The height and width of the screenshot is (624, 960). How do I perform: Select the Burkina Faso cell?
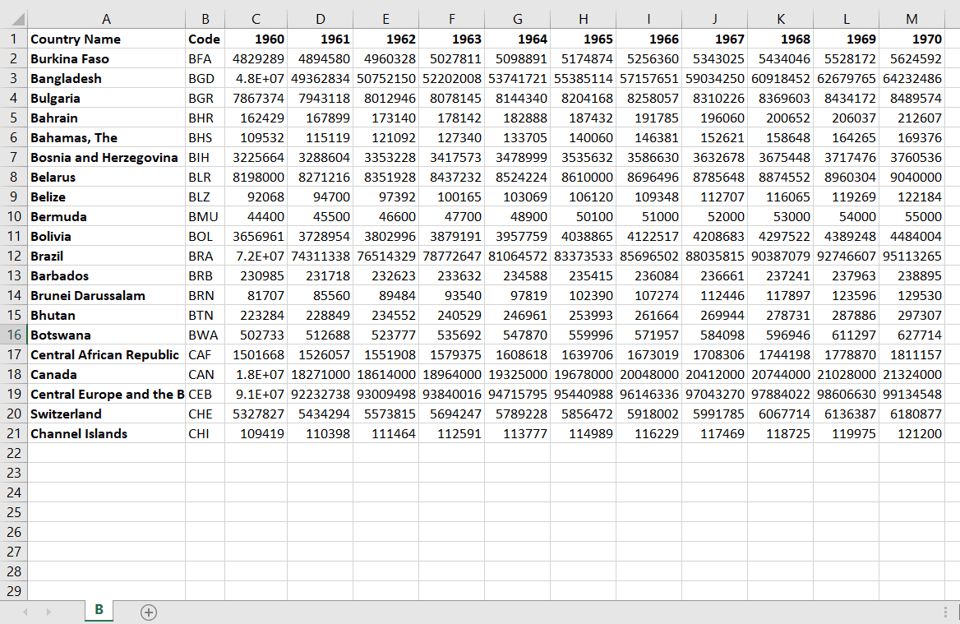coord(107,59)
